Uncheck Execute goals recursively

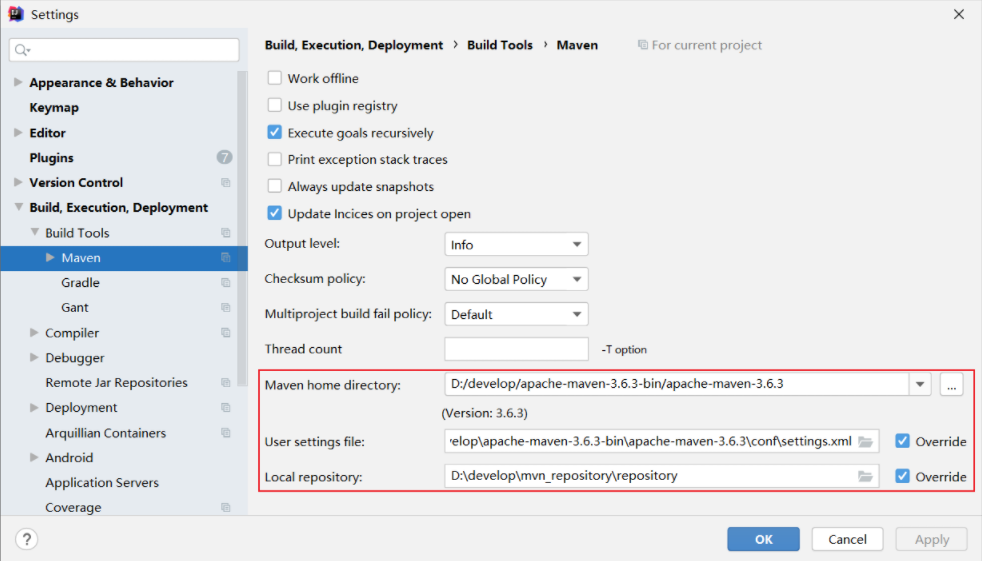tap(274, 132)
